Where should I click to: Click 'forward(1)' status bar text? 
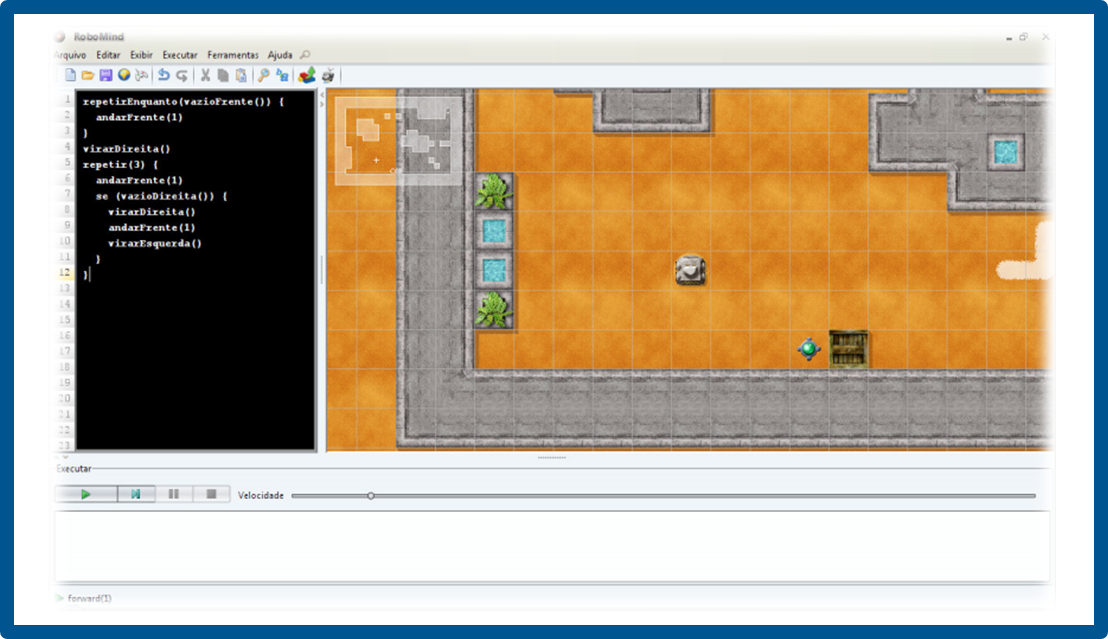point(90,598)
